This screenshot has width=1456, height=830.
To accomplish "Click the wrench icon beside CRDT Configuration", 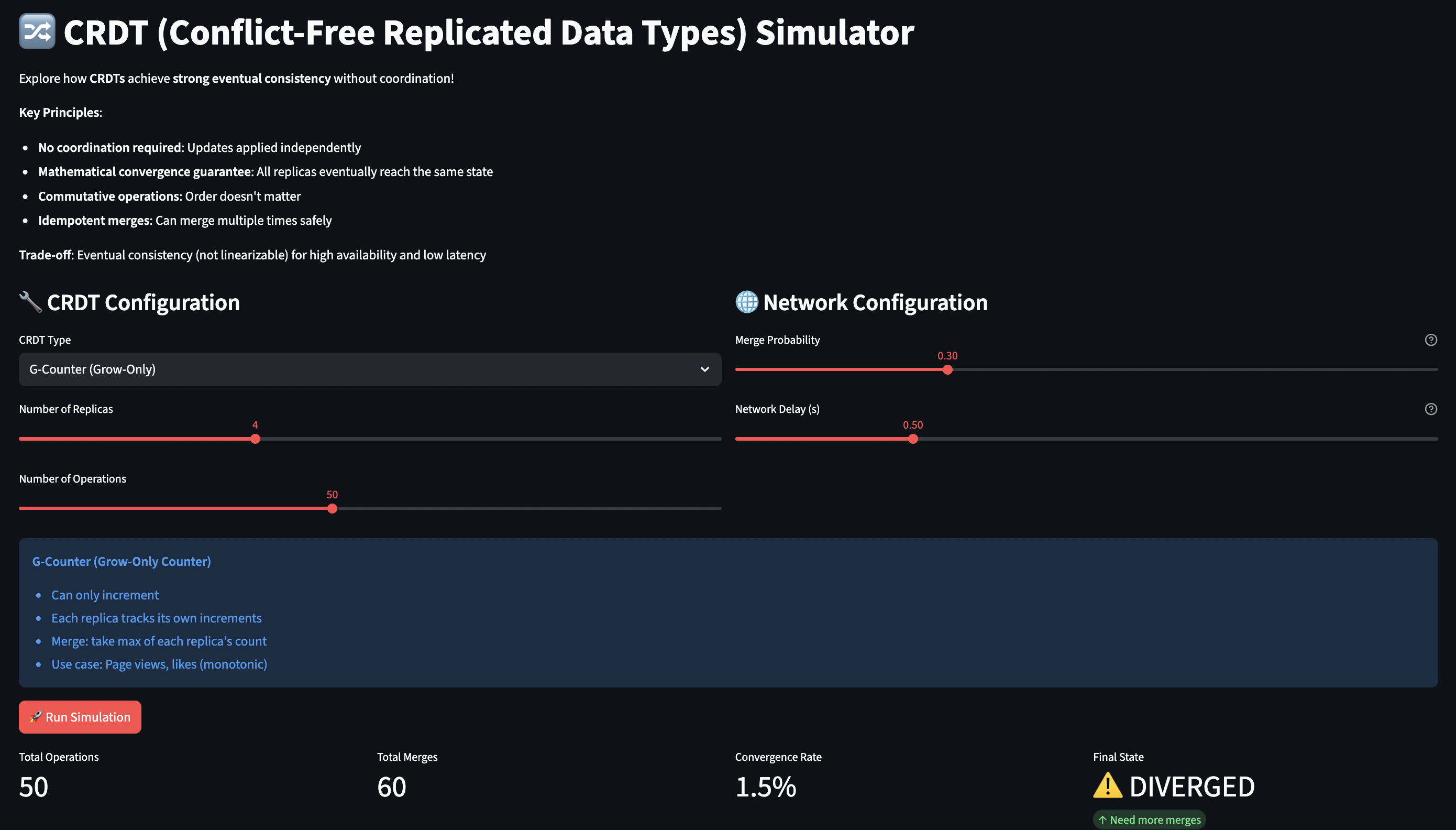I will coord(30,302).
